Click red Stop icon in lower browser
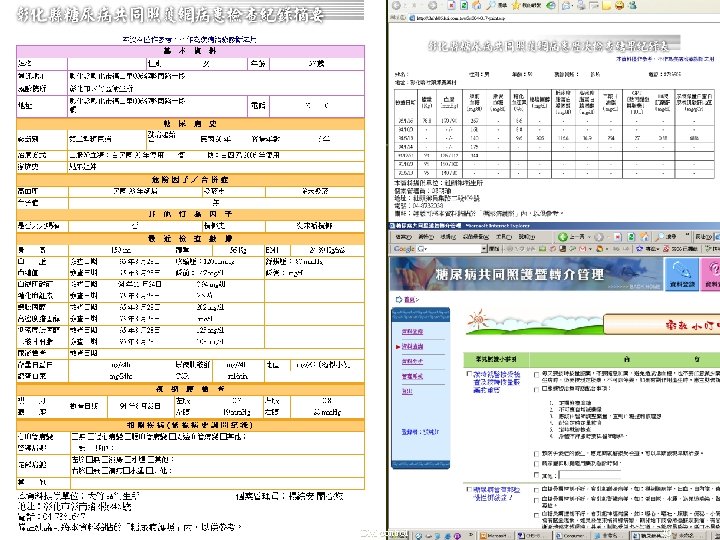Screen dimensions: 720x540 [x=618, y=237]
